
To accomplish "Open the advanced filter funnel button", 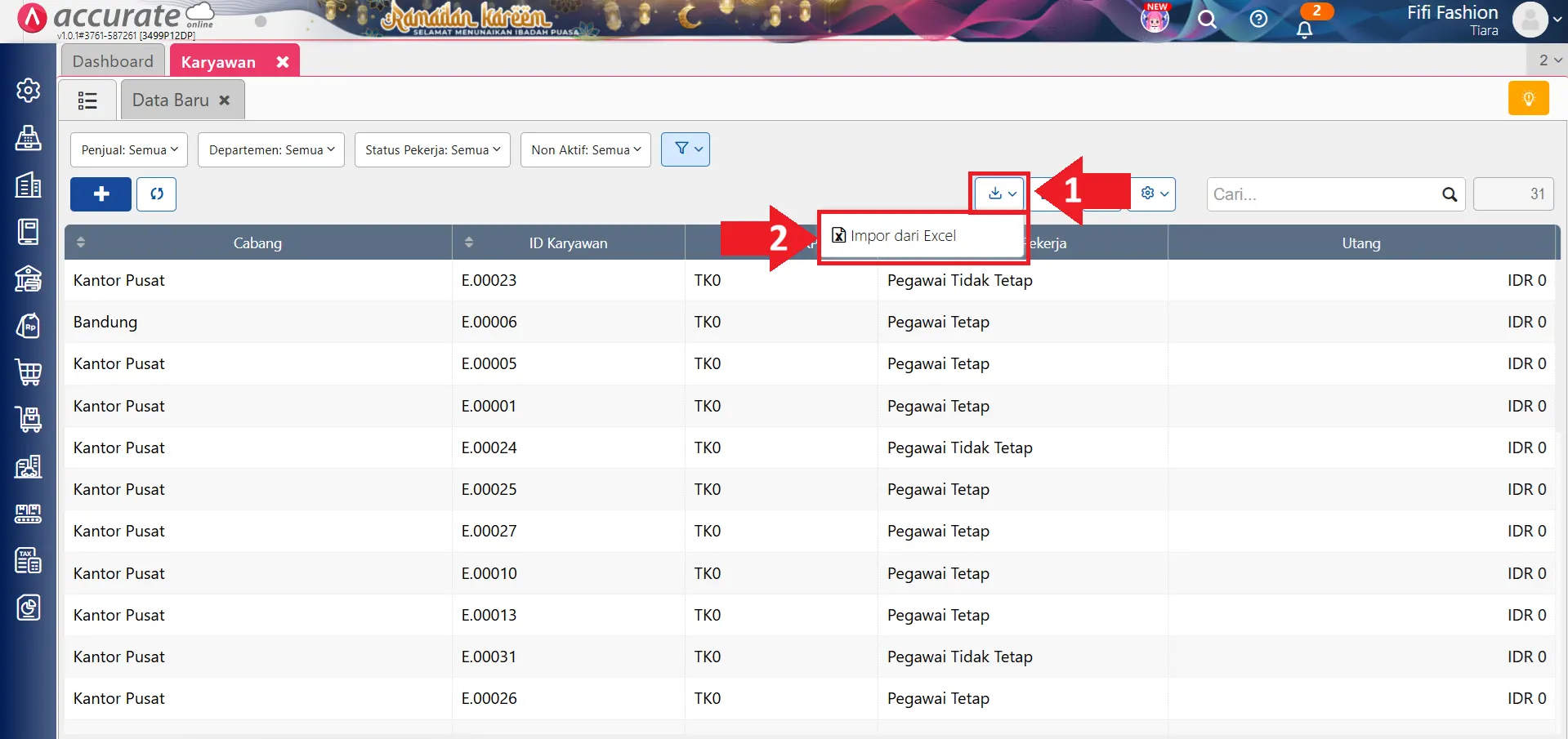I will (685, 149).
